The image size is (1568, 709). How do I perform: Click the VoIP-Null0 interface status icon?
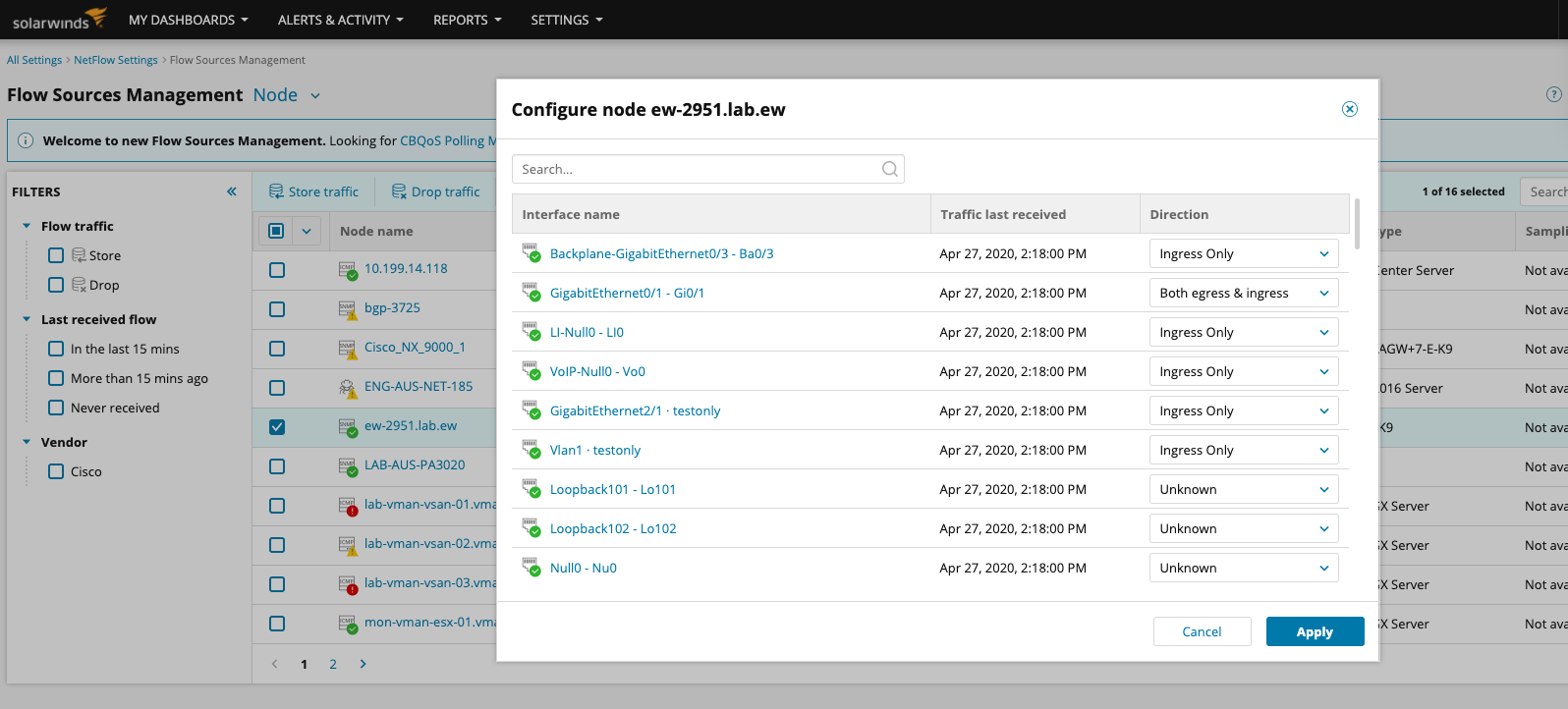[x=532, y=370]
